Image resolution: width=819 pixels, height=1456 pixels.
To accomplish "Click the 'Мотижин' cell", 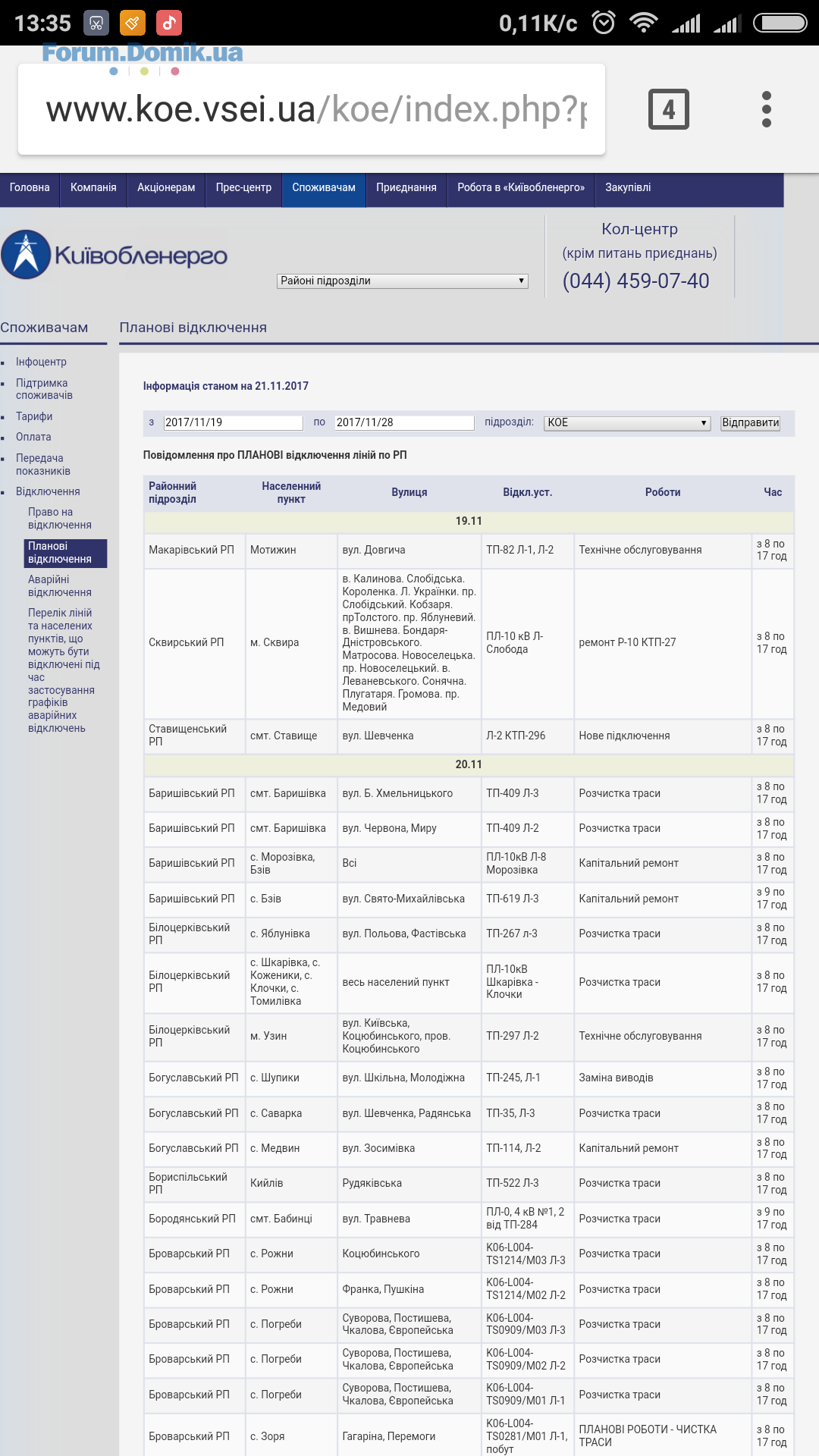I will click(291, 550).
